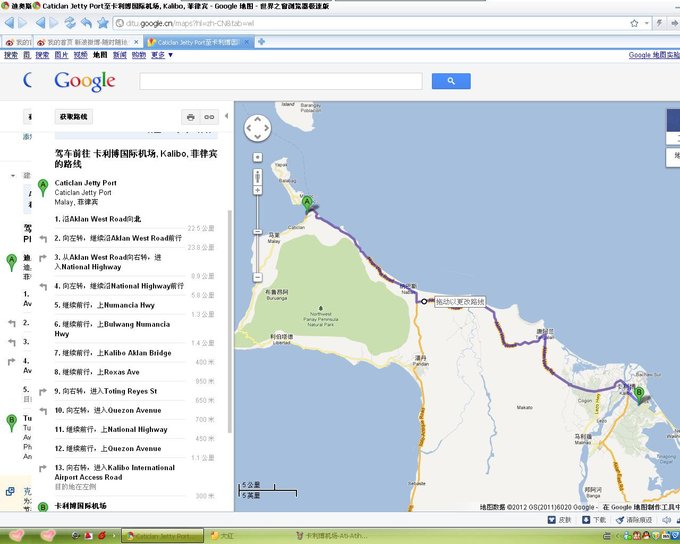Focus the Google search input field

tap(281, 81)
